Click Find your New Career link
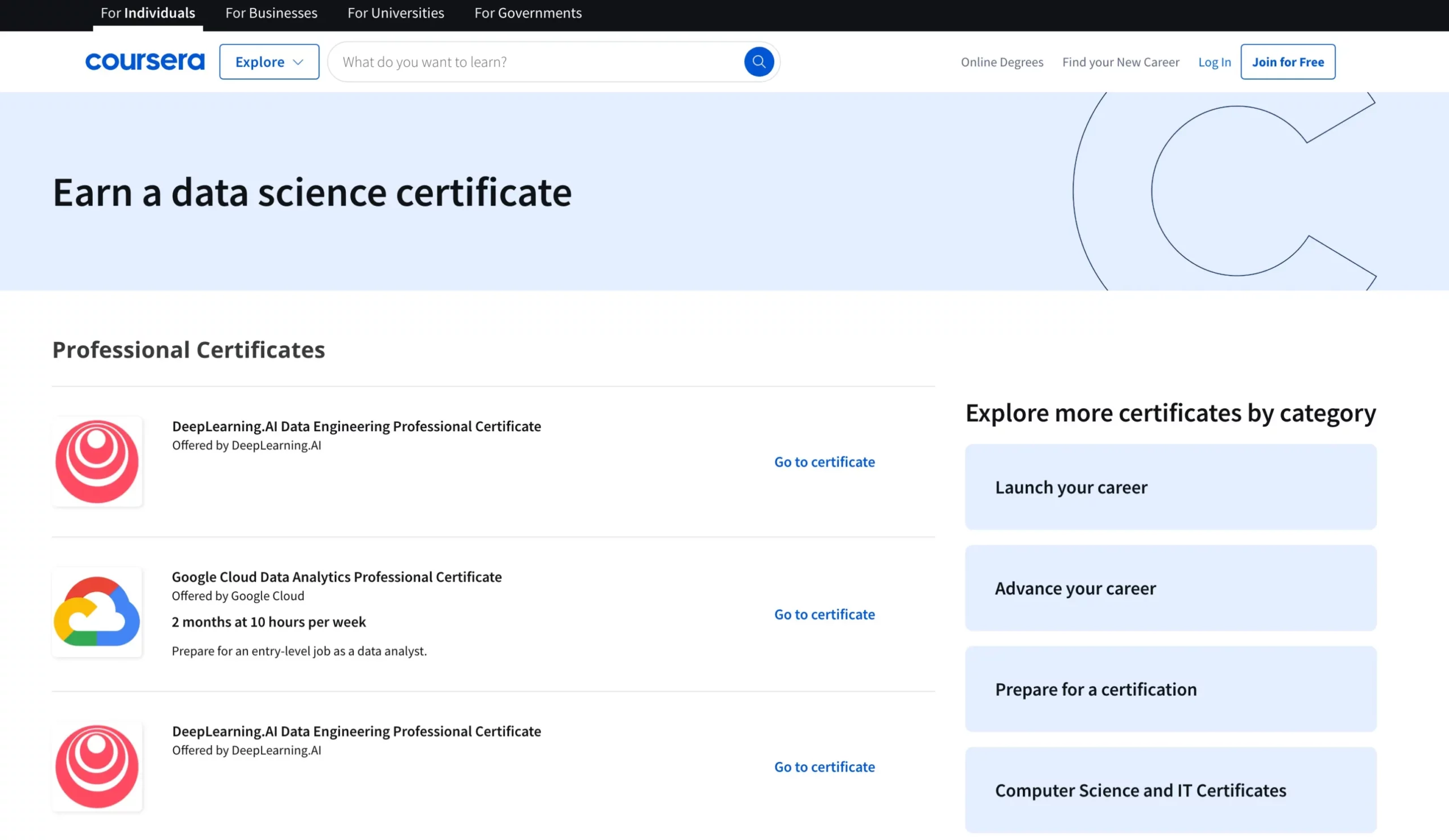1449x840 pixels. 1120,62
